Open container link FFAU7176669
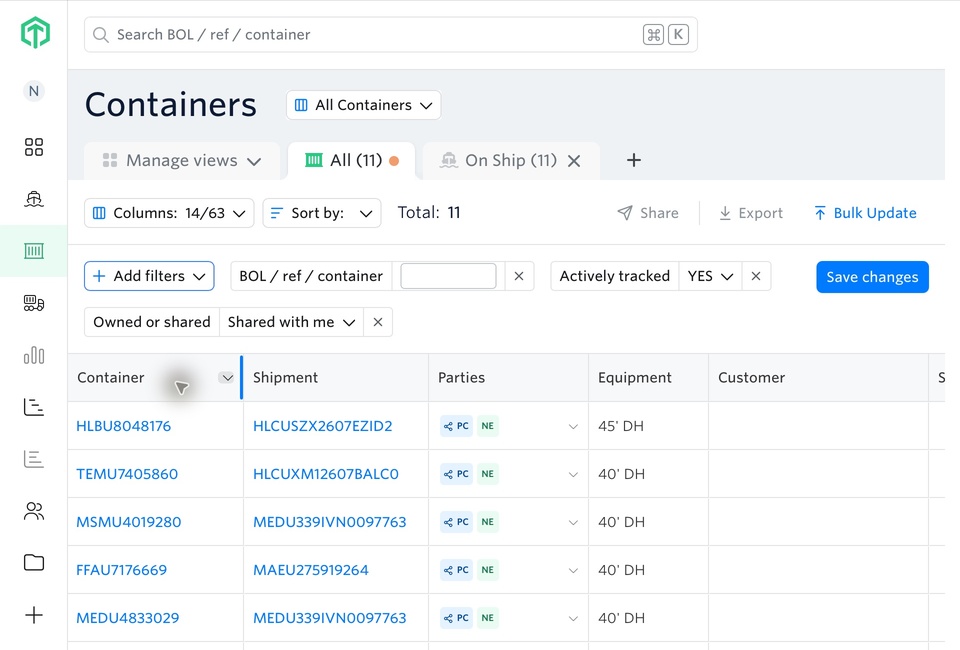The width and height of the screenshot is (960, 650). click(x=121, y=570)
